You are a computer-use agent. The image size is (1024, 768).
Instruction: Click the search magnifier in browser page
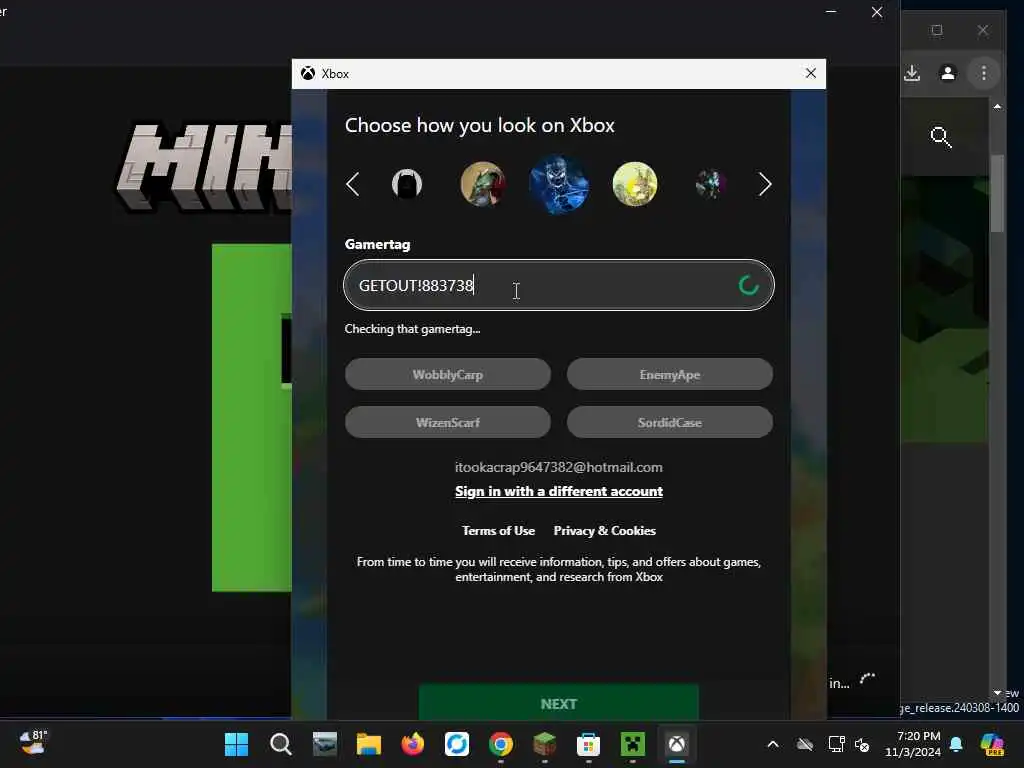coord(940,137)
